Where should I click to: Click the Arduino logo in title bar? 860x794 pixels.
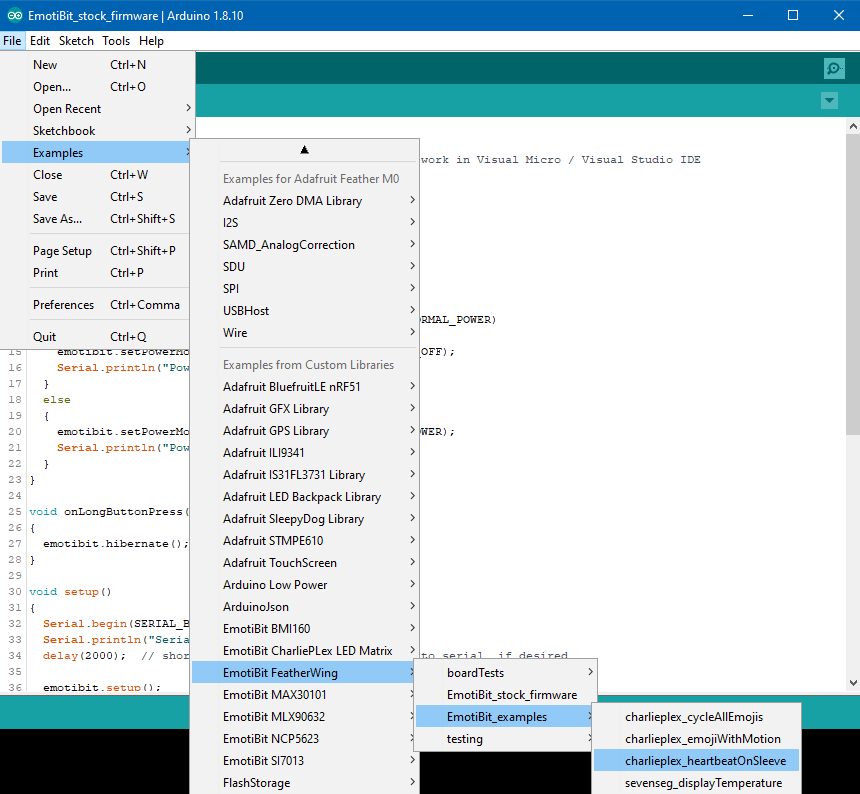click(13, 15)
